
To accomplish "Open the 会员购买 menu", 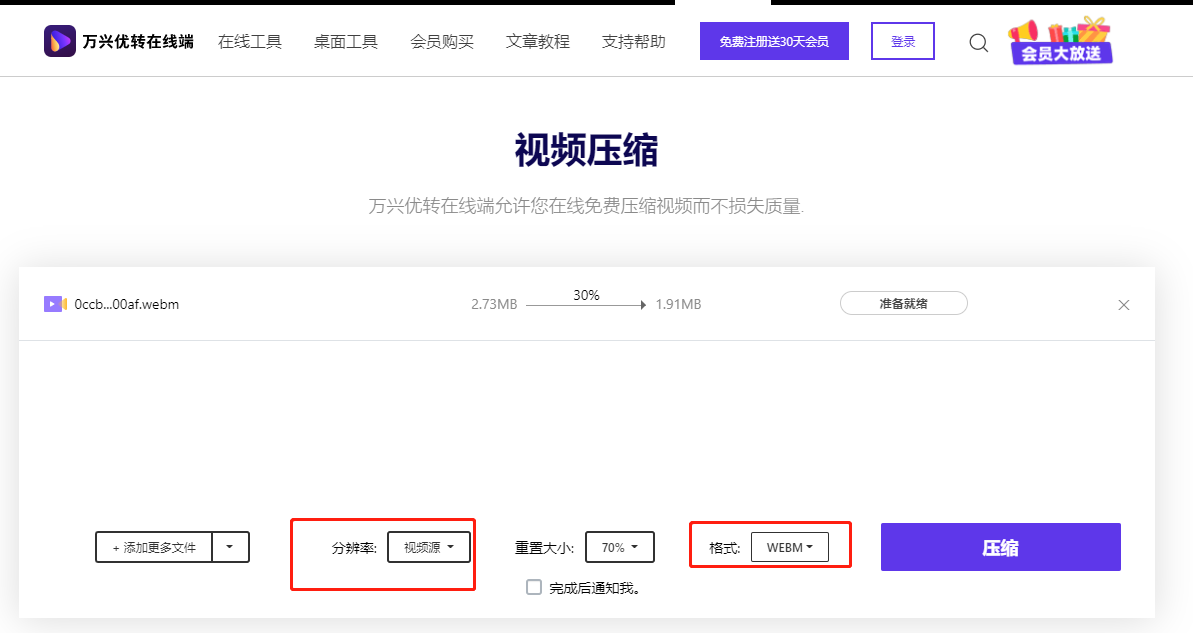I will pyautogui.click(x=441, y=41).
